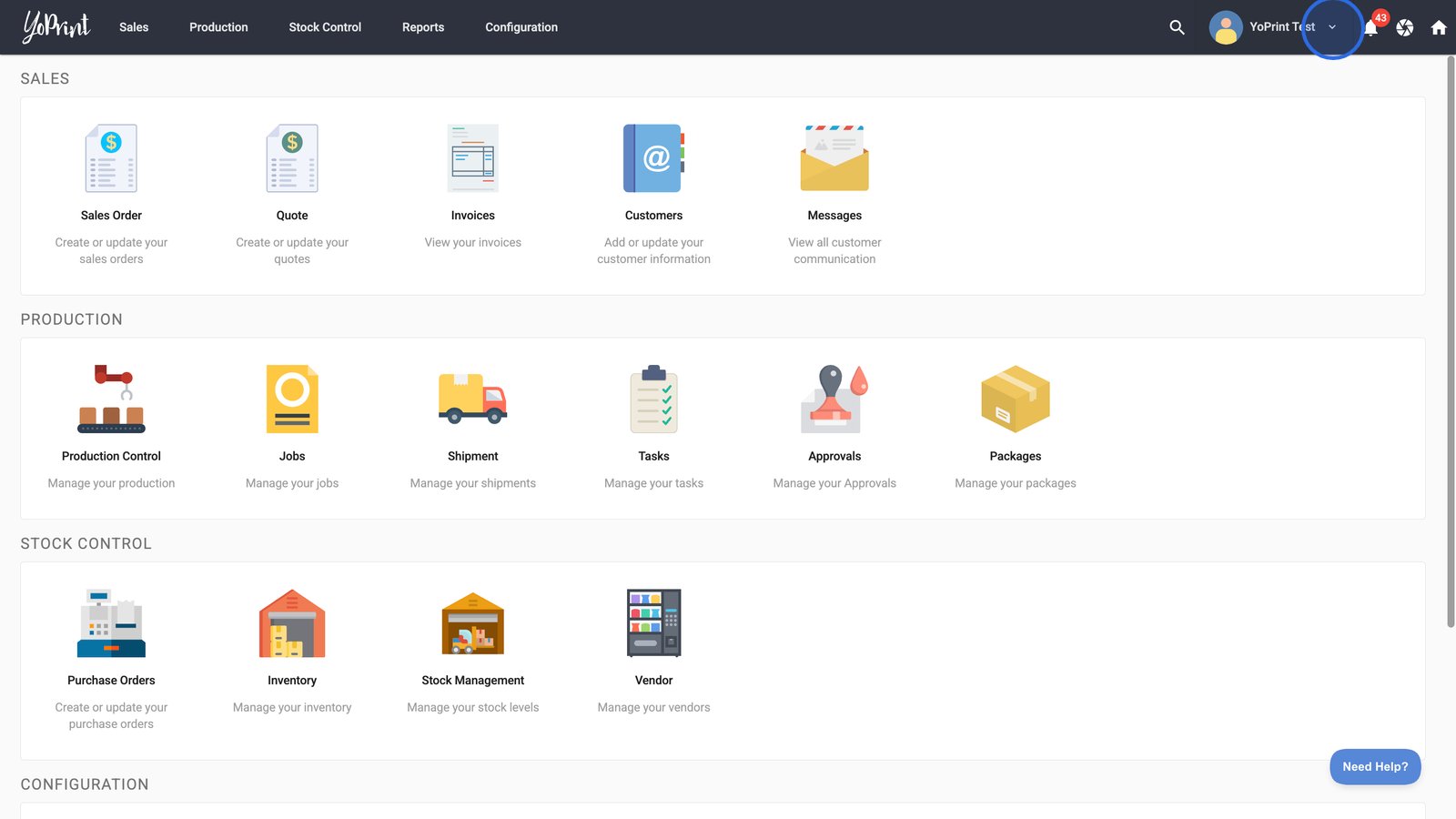Open the Inventory warehouse icon

click(x=292, y=623)
